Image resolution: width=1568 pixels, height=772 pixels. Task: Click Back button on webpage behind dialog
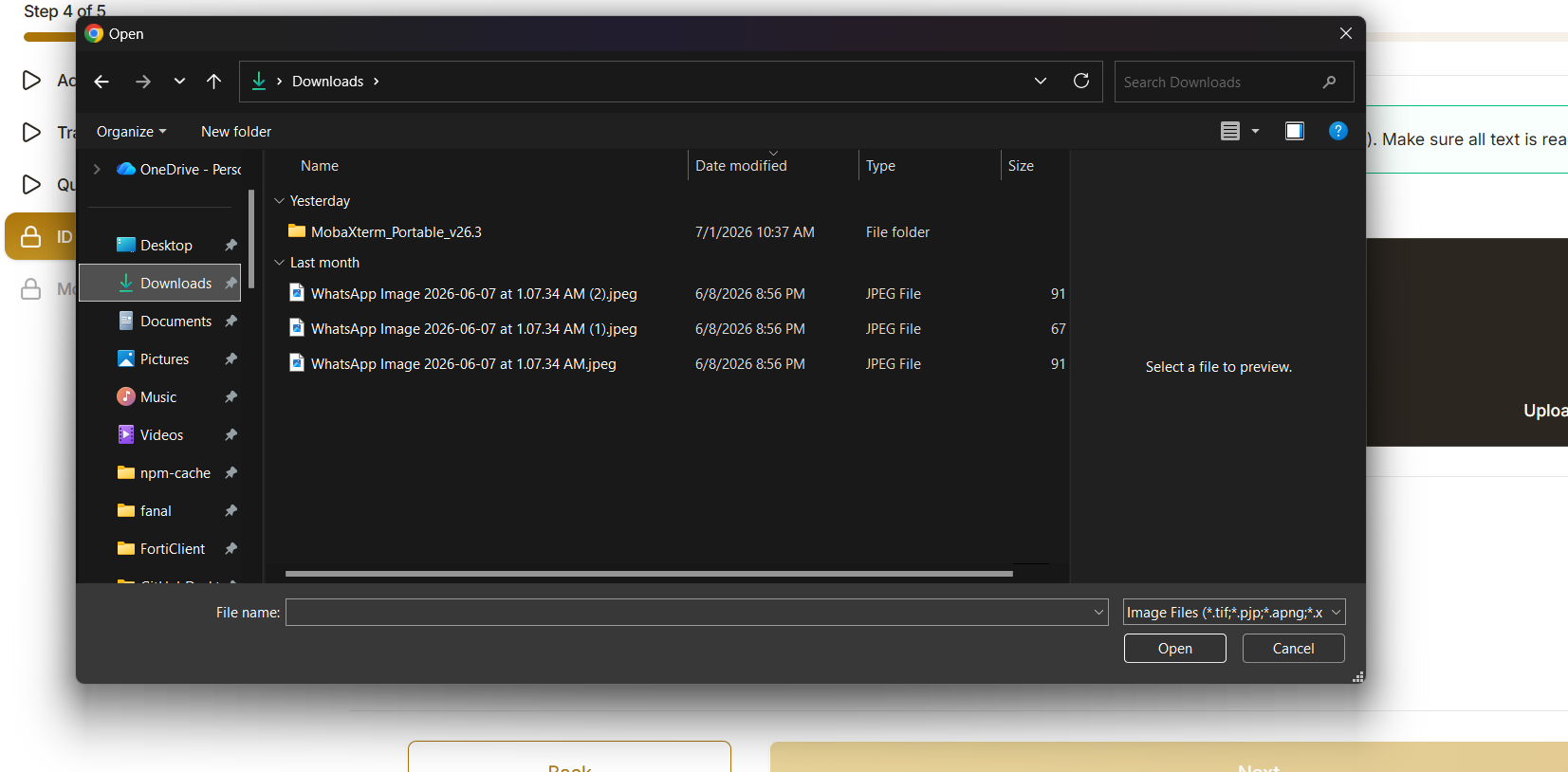569,757
